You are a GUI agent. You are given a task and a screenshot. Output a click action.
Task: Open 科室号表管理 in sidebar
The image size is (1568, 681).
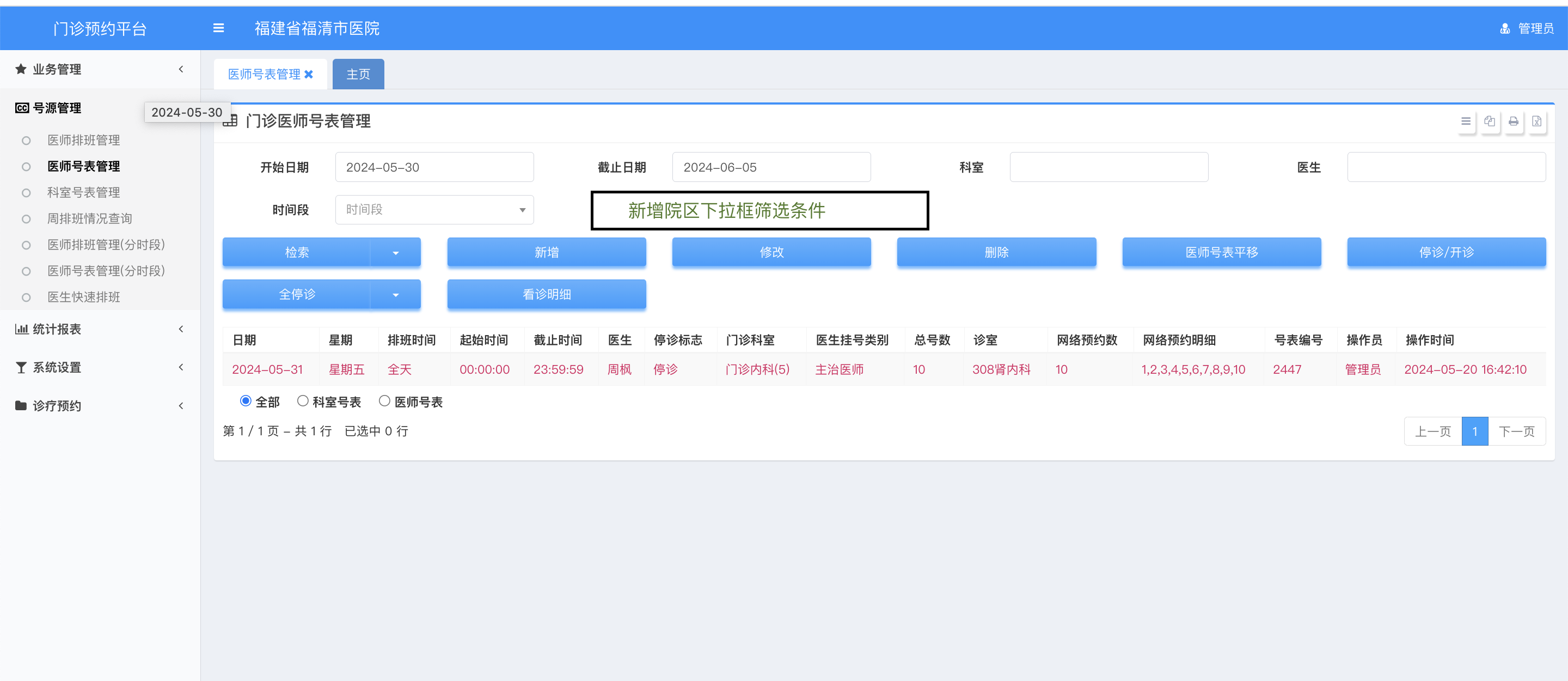(x=83, y=192)
